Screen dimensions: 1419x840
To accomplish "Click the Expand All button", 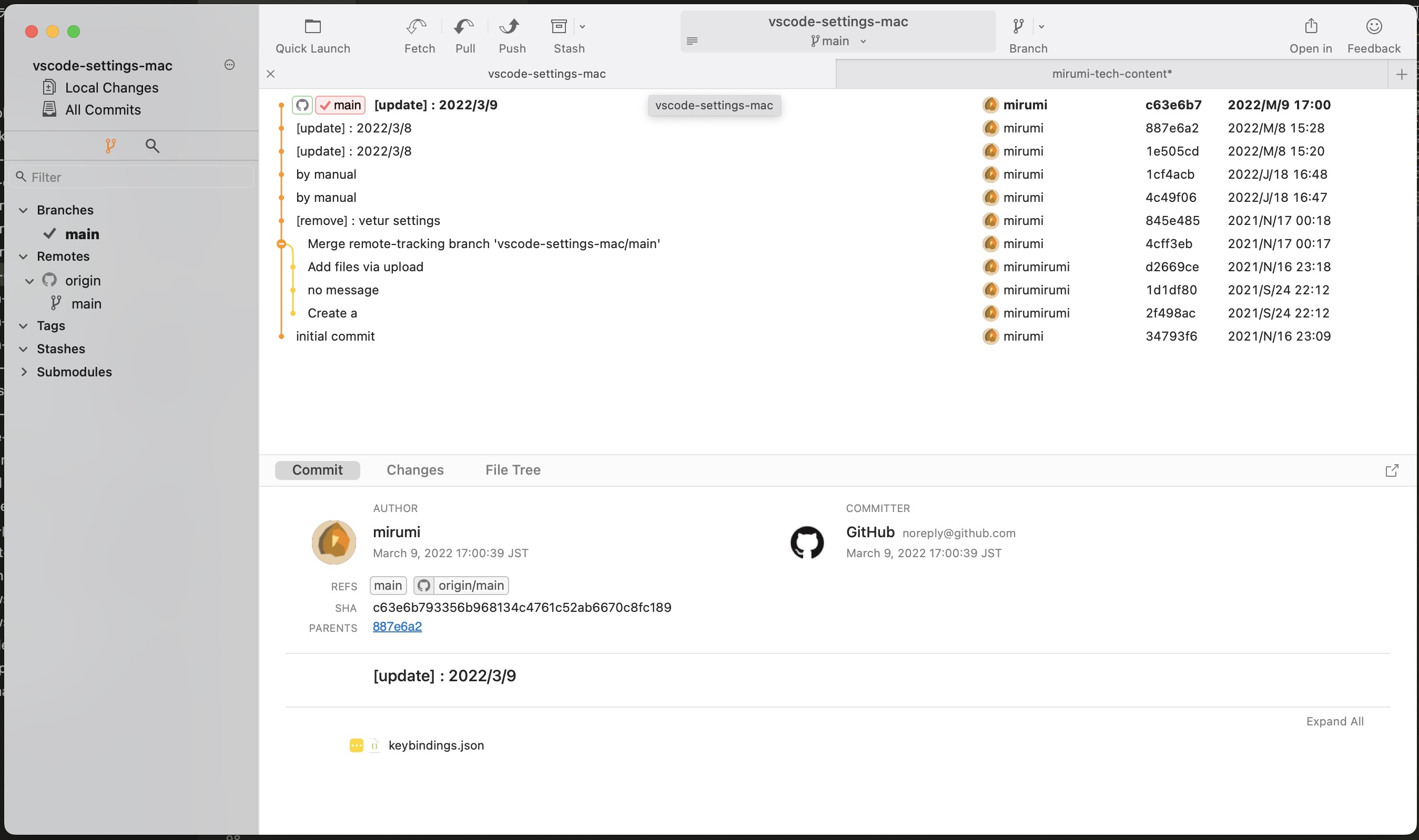I will 1334,721.
